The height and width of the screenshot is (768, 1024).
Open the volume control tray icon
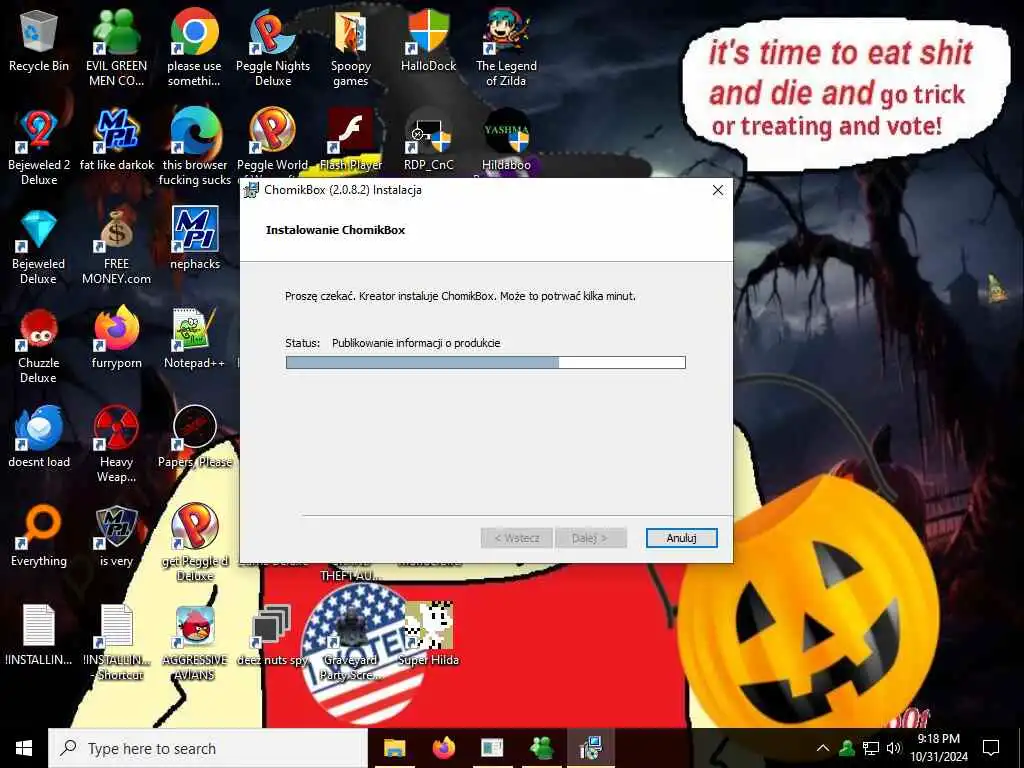point(894,748)
